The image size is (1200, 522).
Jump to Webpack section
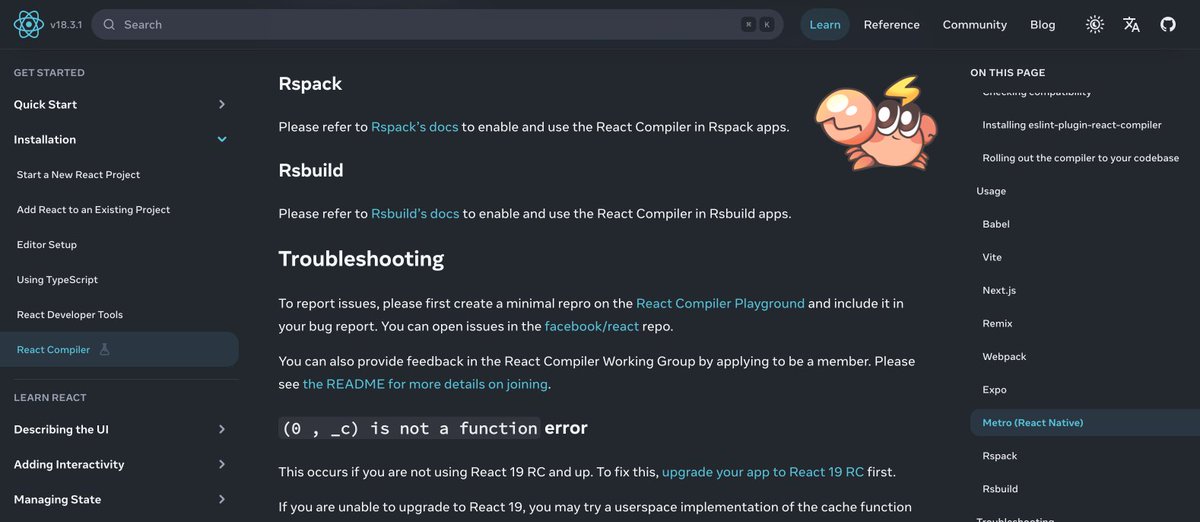pos(1004,356)
